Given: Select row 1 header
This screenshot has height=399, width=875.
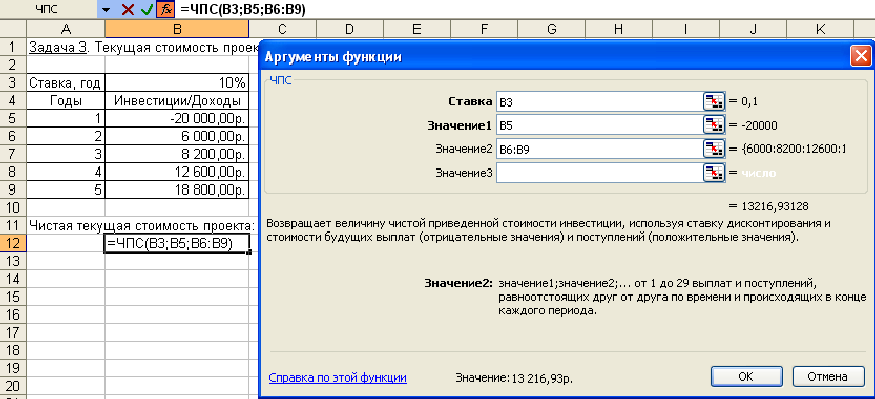Looking at the screenshot, I should [13, 47].
